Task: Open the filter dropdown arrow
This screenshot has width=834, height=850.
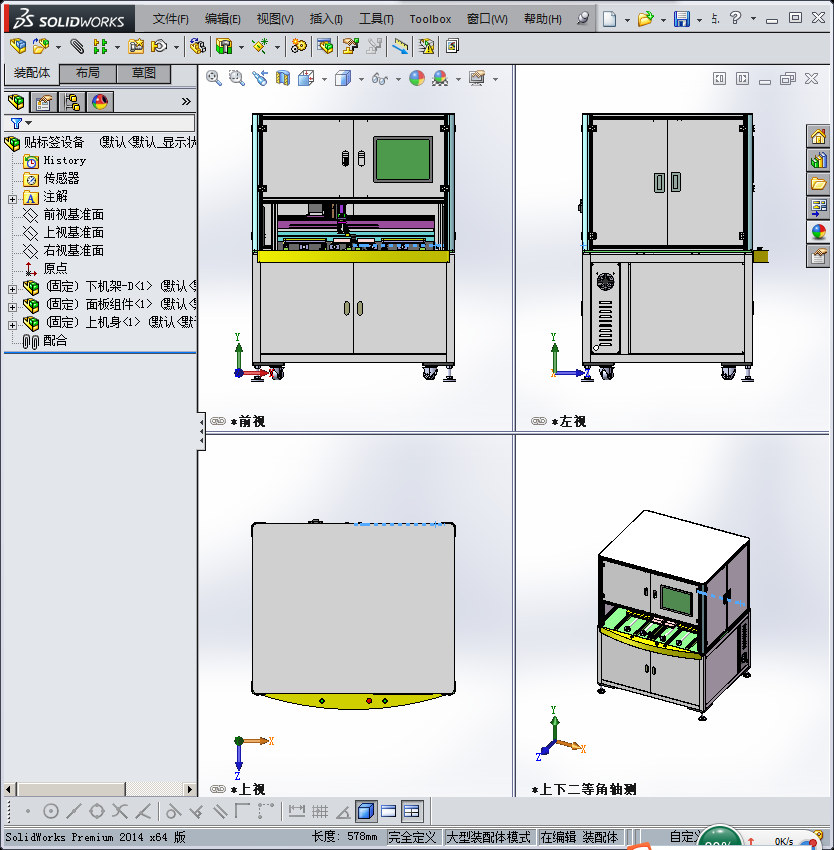Action: pyautogui.click(x=29, y=123)
